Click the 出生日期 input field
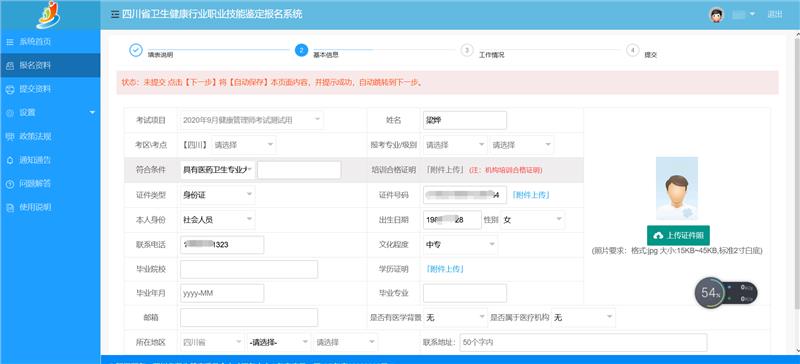The height and width of the screenshot is (364, 800). (x=452, y=220)
